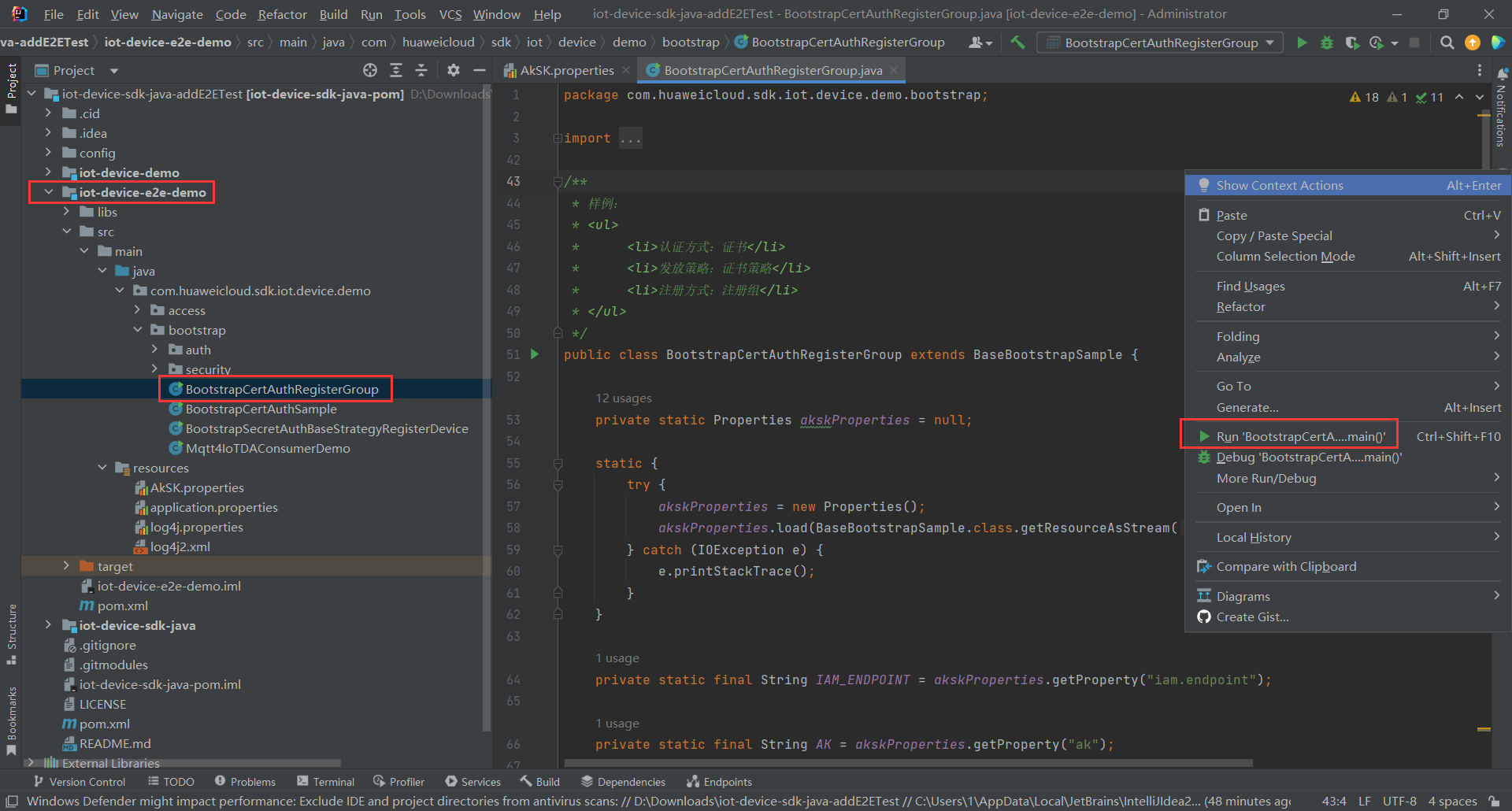
Task: Click the Build Project hammer icon
Action: pos(1017,43)
